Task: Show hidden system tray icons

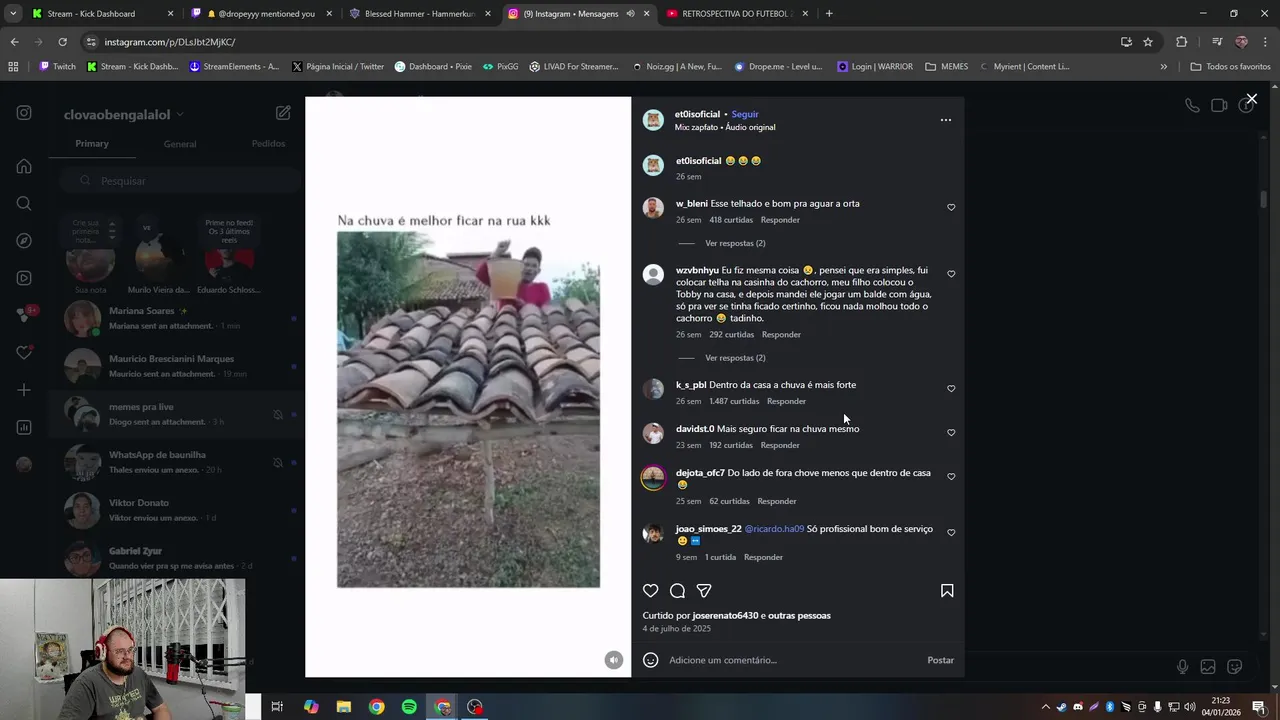Action: tap(1045, 707)
